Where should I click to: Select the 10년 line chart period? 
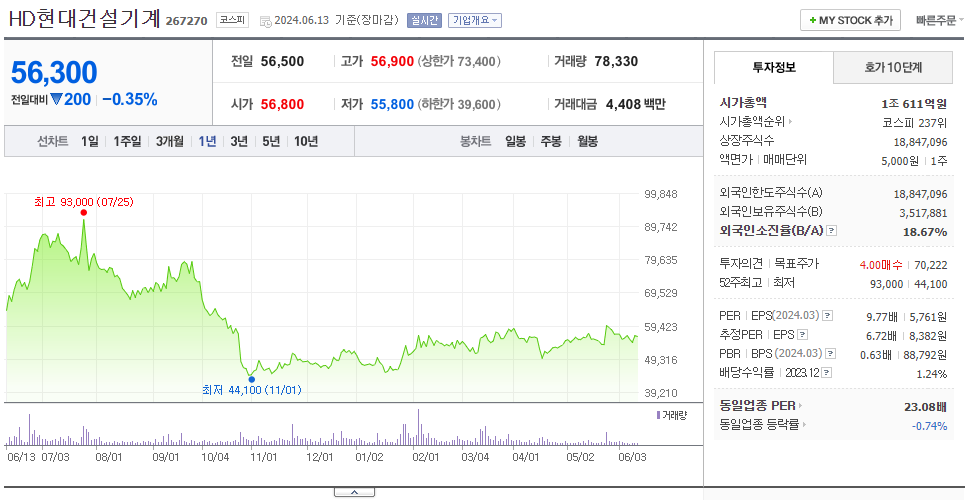pos(306,141)
